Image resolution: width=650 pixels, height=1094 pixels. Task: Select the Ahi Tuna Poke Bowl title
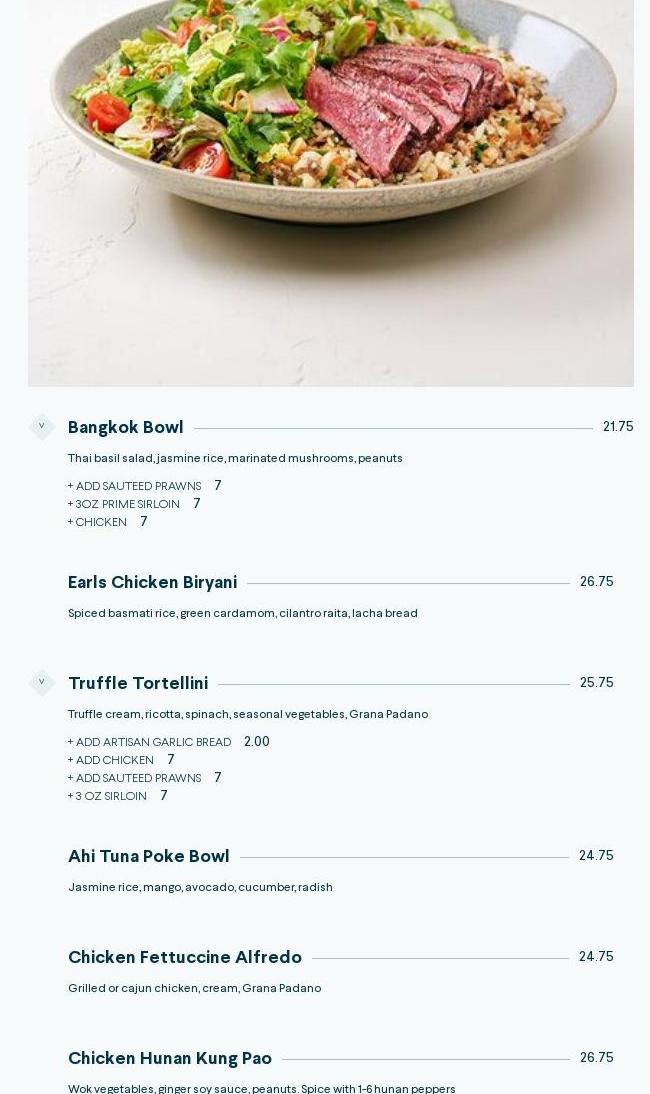click(x=149, y=857)
